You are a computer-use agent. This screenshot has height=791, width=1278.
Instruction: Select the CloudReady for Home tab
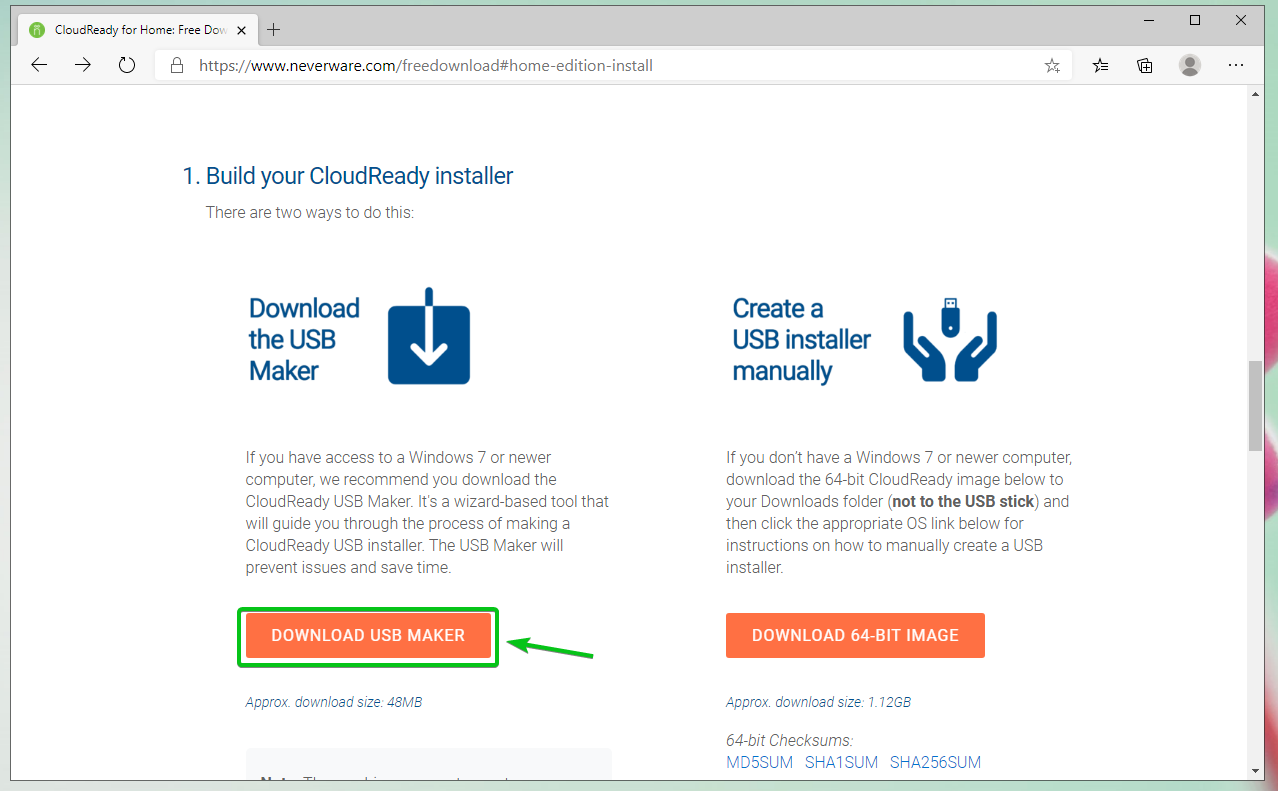click(131, 29)
